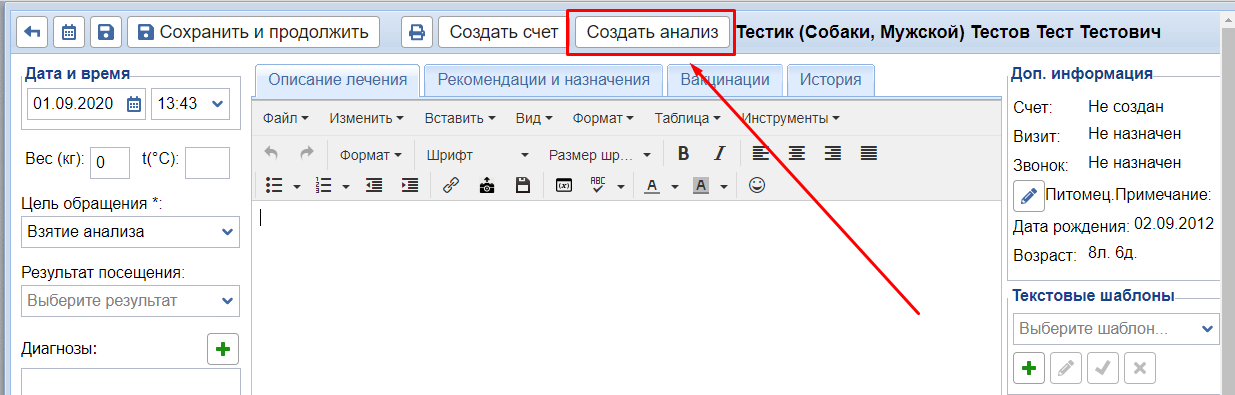This screenshot has height=395, width=1235.
Task: Click inside the treatment description text area
Action: point(626,297)
